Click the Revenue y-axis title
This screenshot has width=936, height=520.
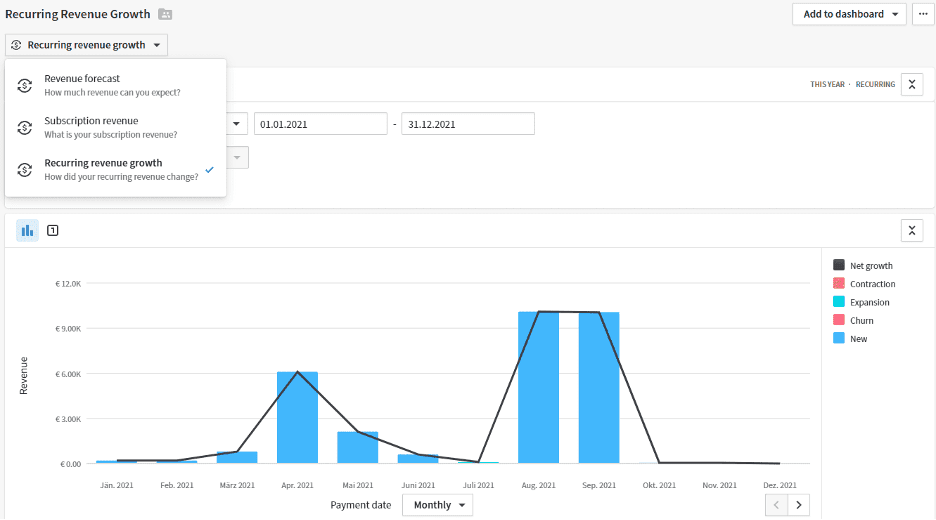click(x=24, y=376)
